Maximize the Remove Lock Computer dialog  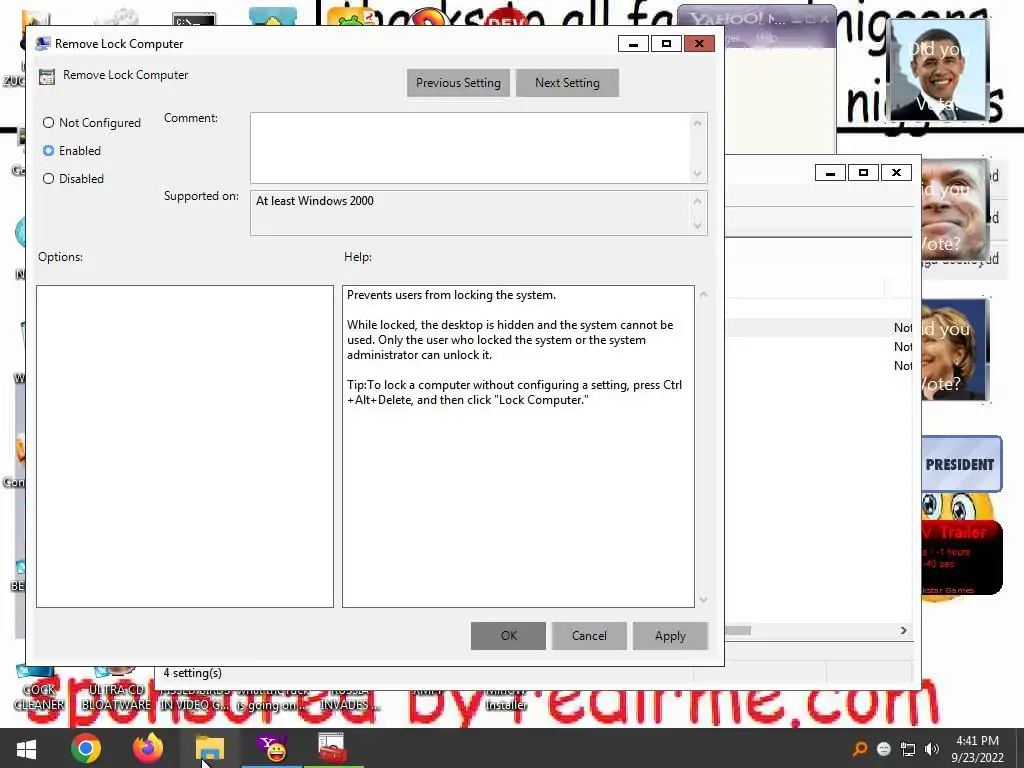(x=666, y=44)
